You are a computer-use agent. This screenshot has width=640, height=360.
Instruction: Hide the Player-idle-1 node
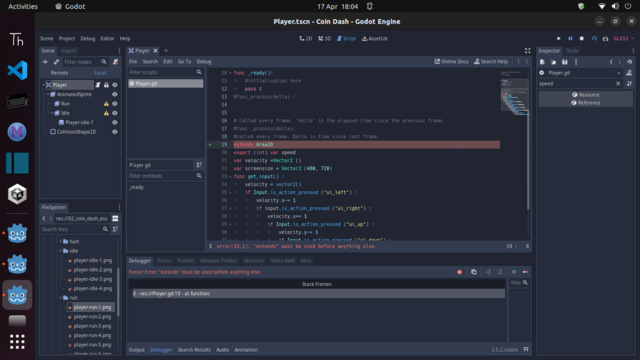pyautogui.click(x=115, y=122)
